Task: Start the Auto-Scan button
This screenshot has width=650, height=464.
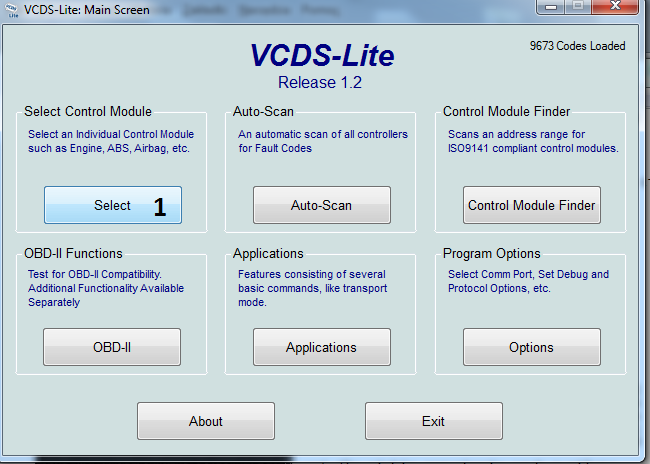Action: (x=322, y=205)
